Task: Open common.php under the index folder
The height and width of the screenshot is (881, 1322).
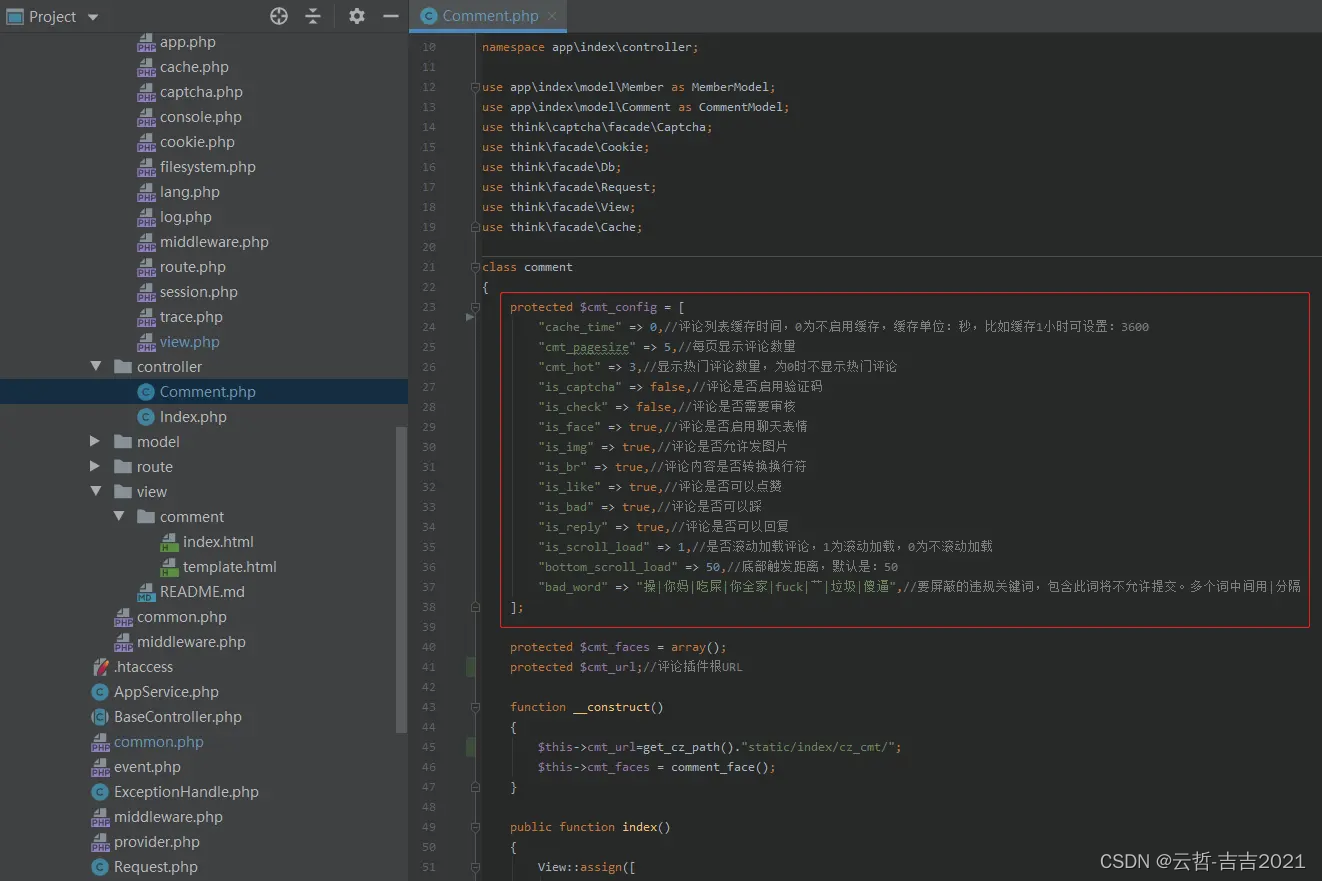Action: tap(182, 617)
